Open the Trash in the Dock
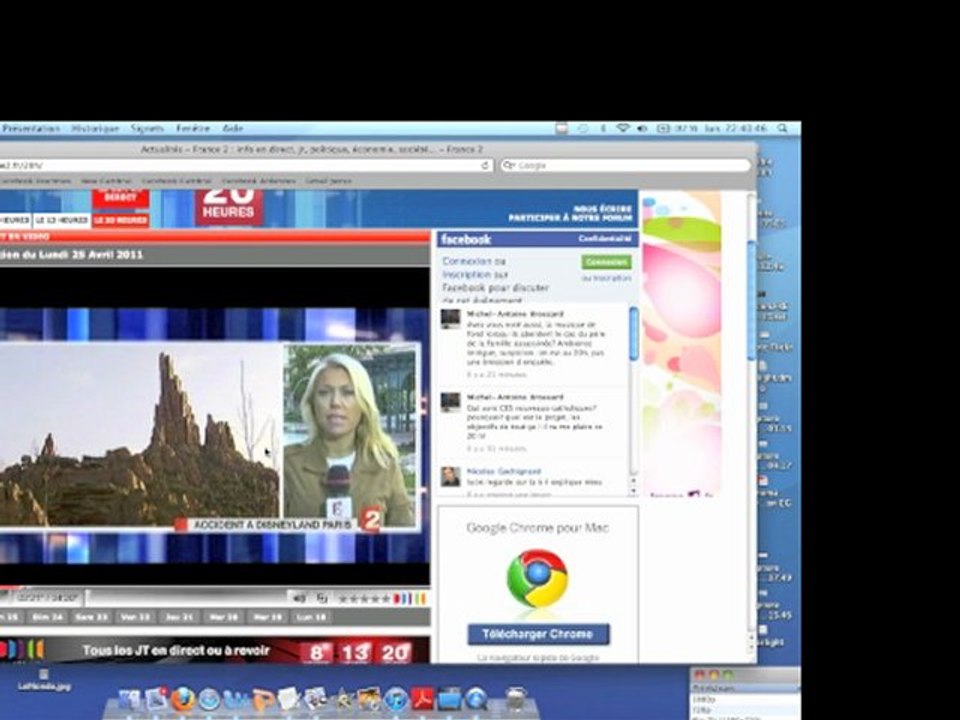 (x=516, y=698)
